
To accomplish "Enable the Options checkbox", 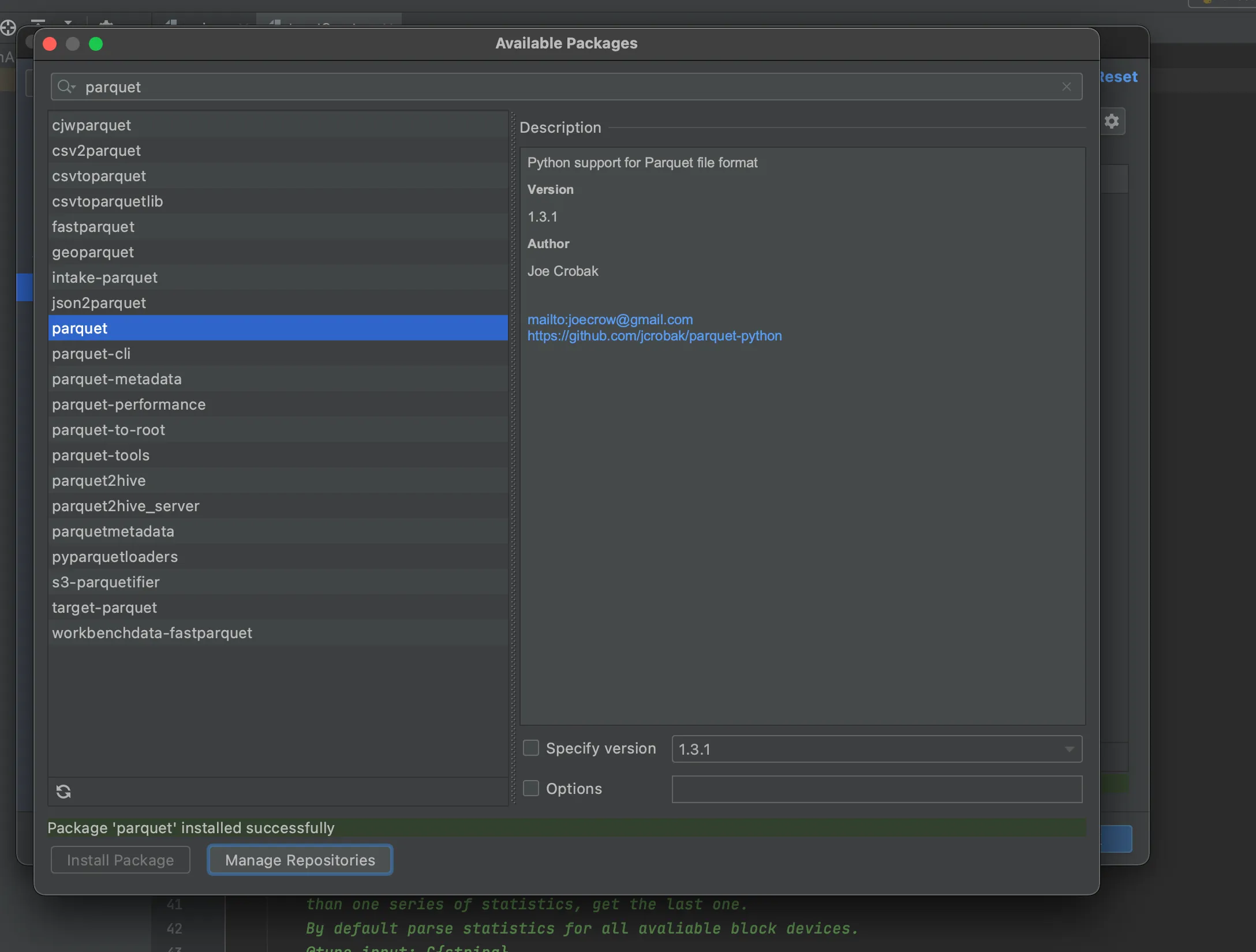I will coord(530,788).
